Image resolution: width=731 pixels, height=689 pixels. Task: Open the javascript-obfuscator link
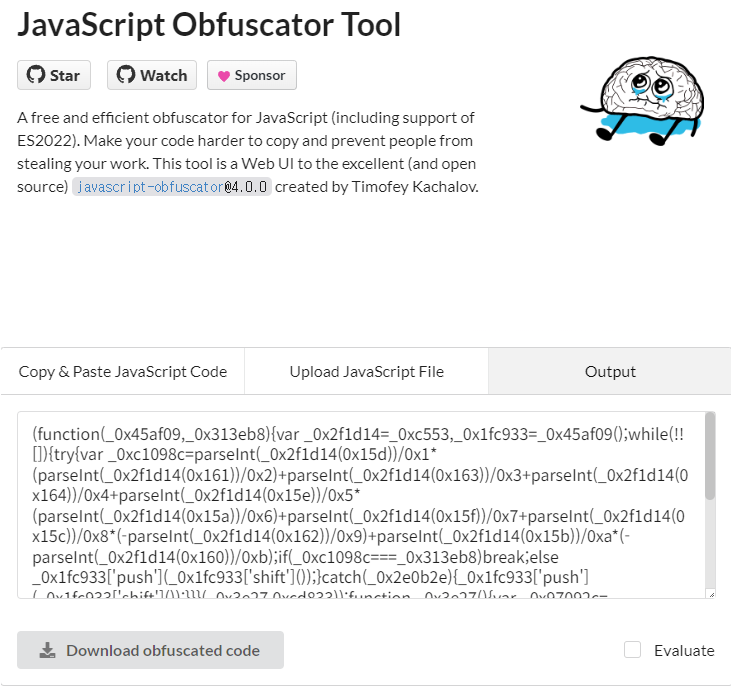pyautogui.click(x=151, y=187)
